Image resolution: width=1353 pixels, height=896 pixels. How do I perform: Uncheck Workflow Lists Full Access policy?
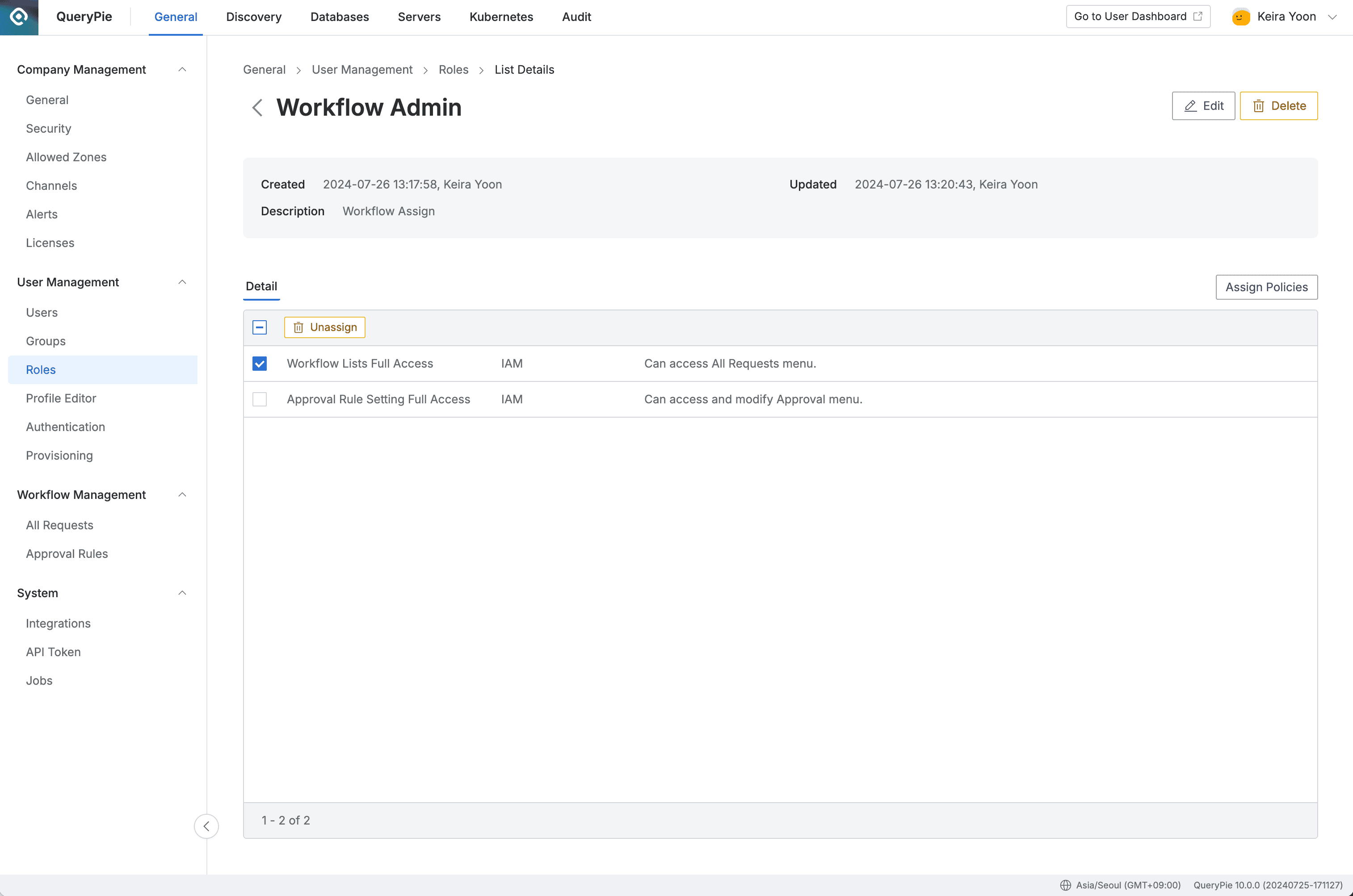pos(260,364)
